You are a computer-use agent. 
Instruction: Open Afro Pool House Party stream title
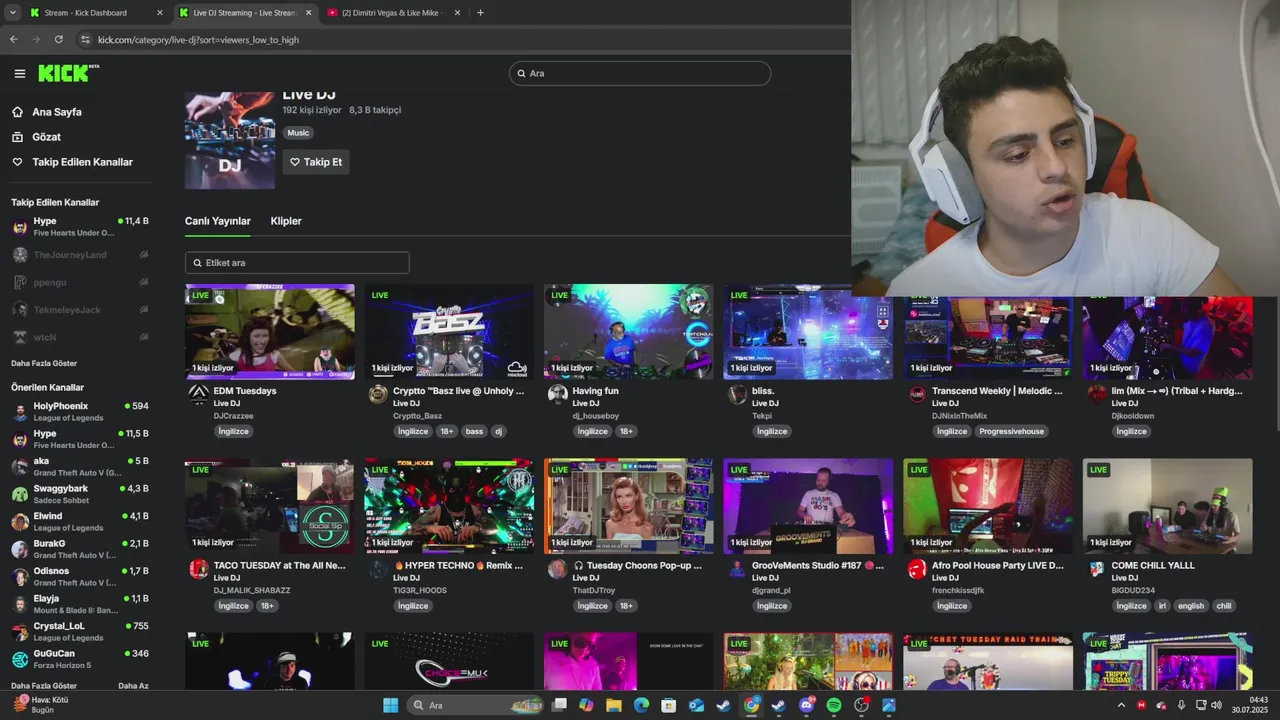(998, 566)
